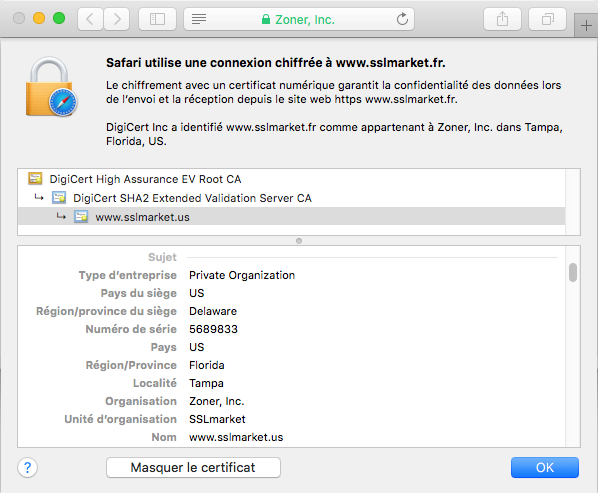Click the certificate details scrollbar thumb

click(572, 272)
